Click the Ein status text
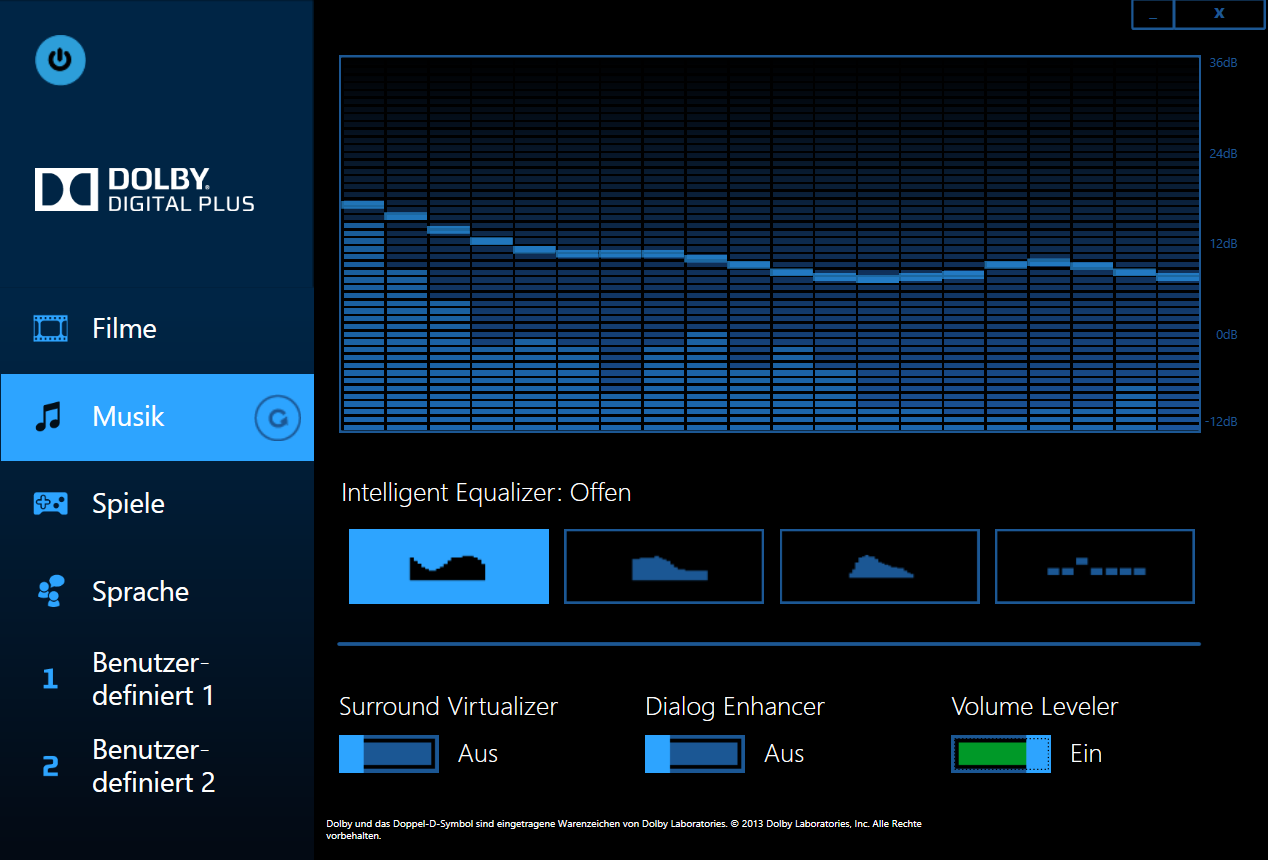 coord(1086,754)
